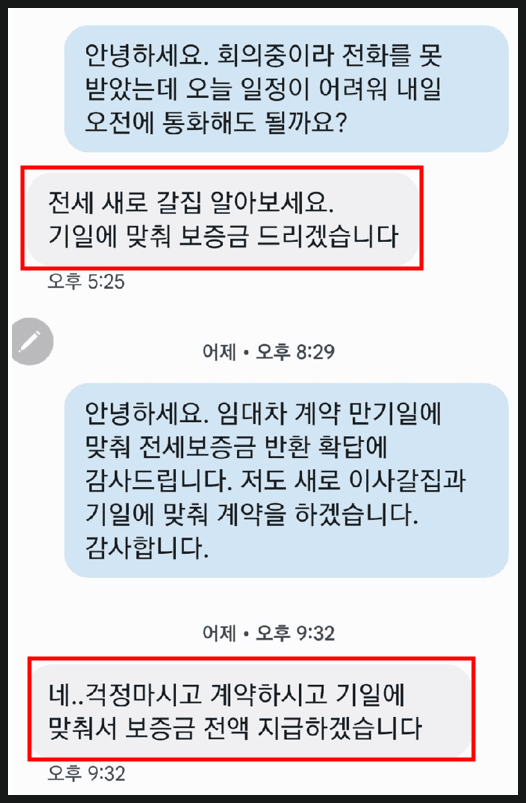Image resolution: width=526 pixels, height=803 pixels.
Task: Click the 오후 9:32 timestamp under last message
Action: (x=86, y=773)
